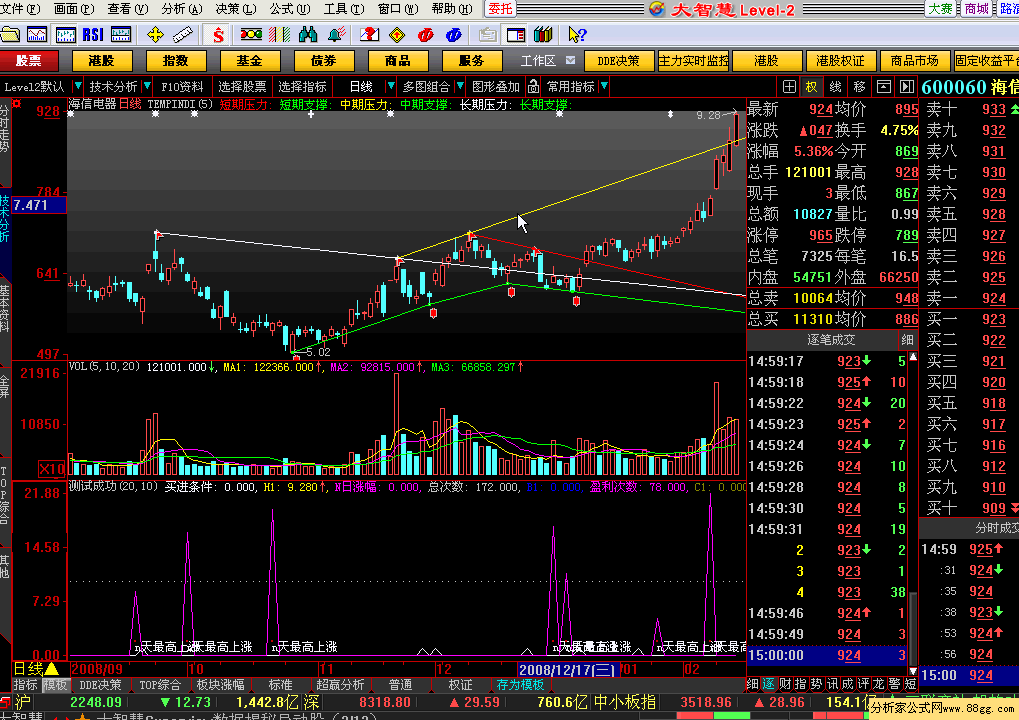Click the X10 volume scale marker
The image size is (1019, 720).
52,469
